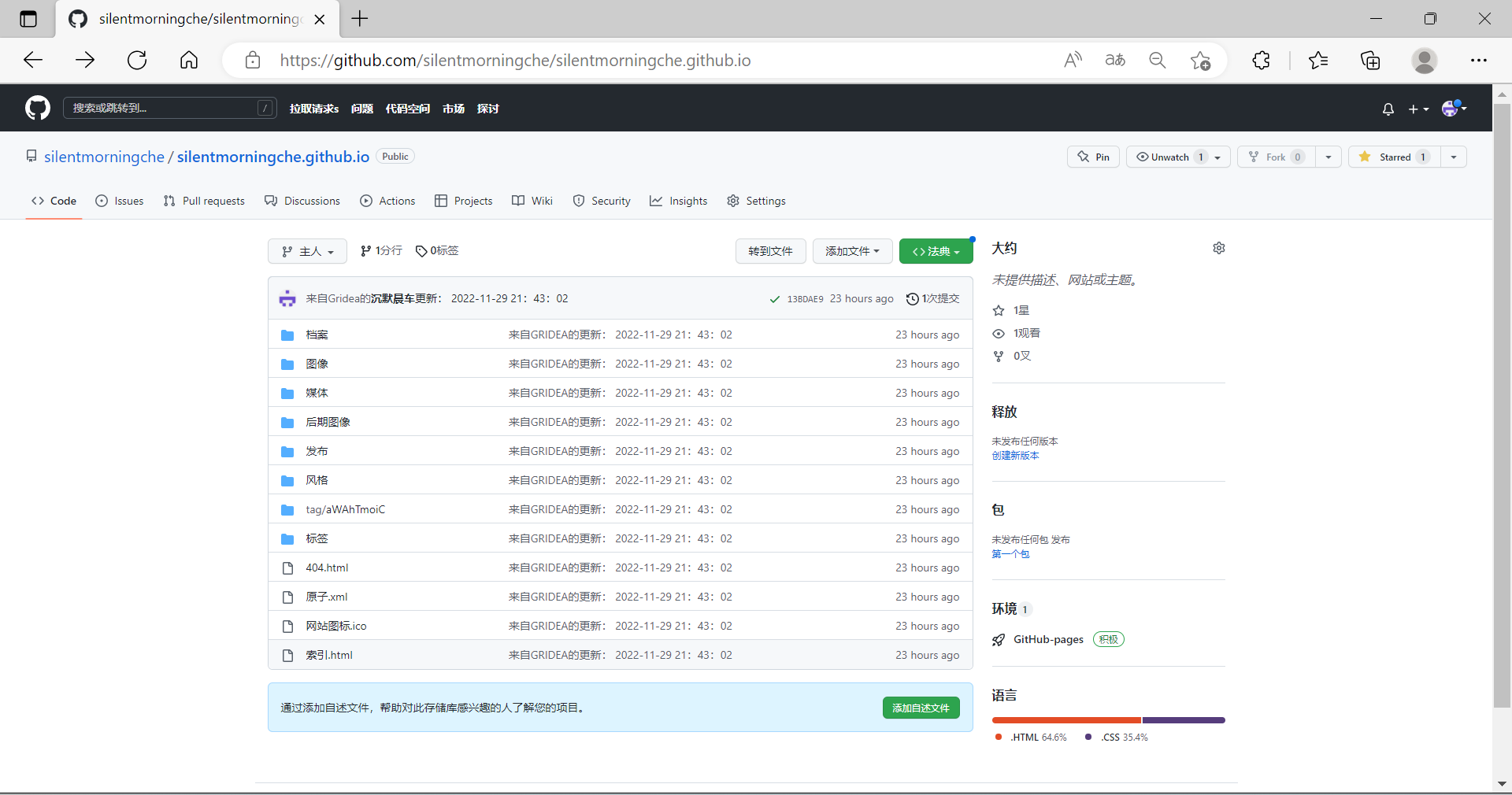
Task: Open the 添加文件 dropdown
Action: click(x=851, y=251)
